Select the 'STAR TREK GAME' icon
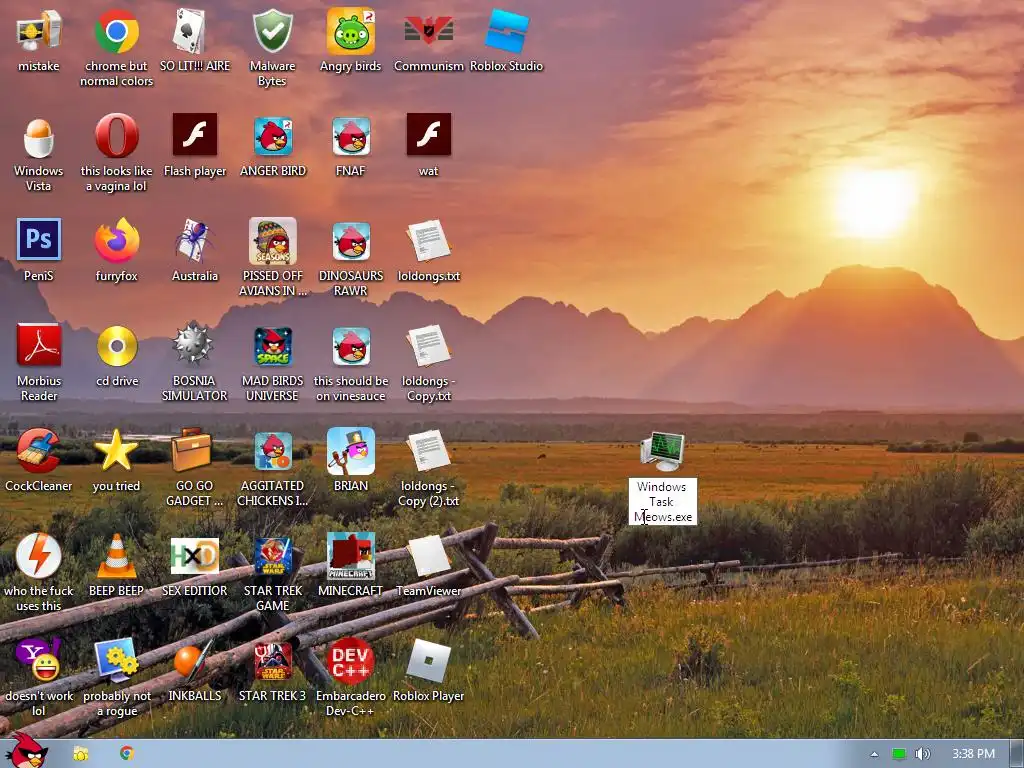The height and width of the screenshot is (768, 1024). tap(272, 557)
